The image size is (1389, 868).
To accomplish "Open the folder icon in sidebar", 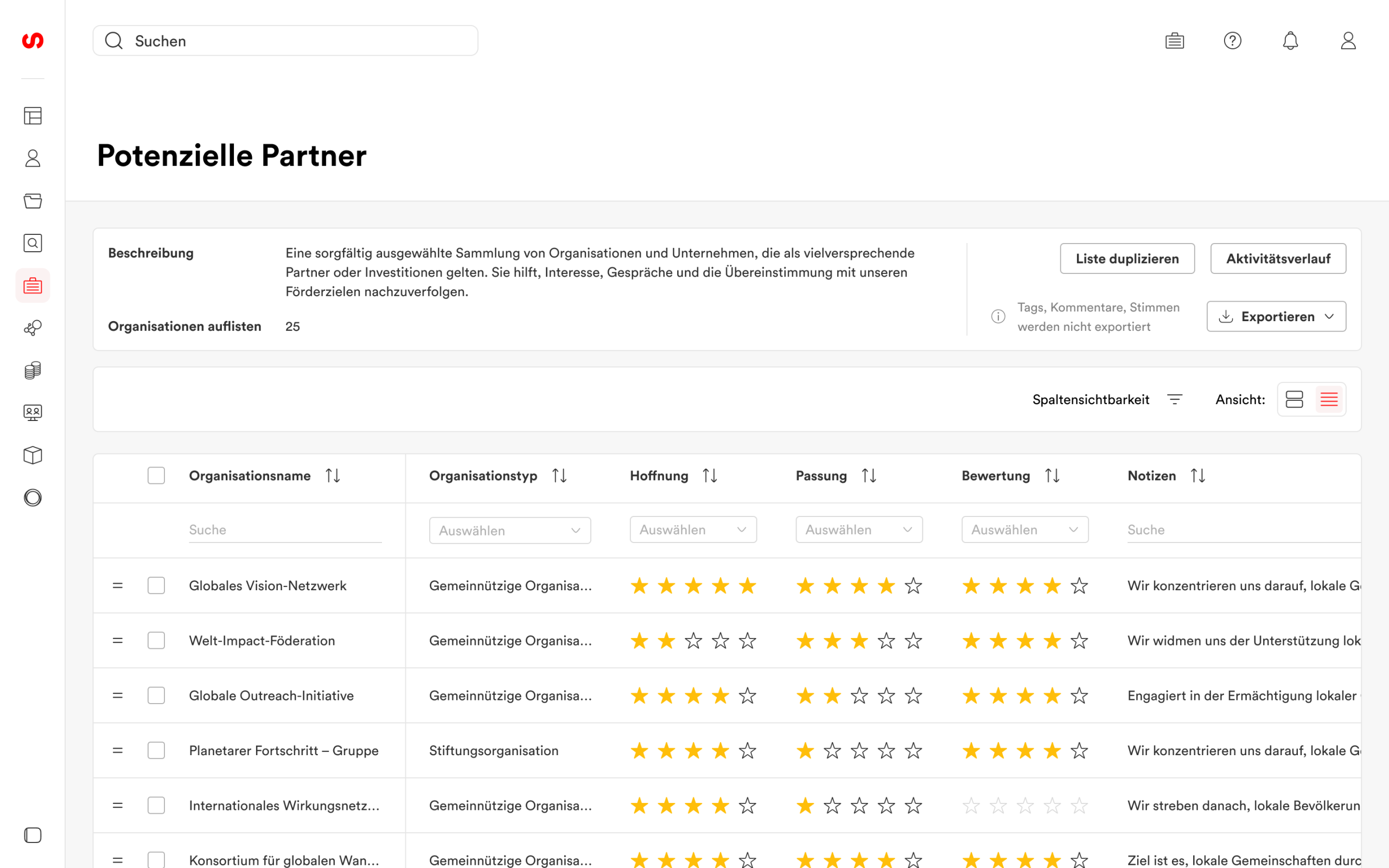I will tap(33, 201).
